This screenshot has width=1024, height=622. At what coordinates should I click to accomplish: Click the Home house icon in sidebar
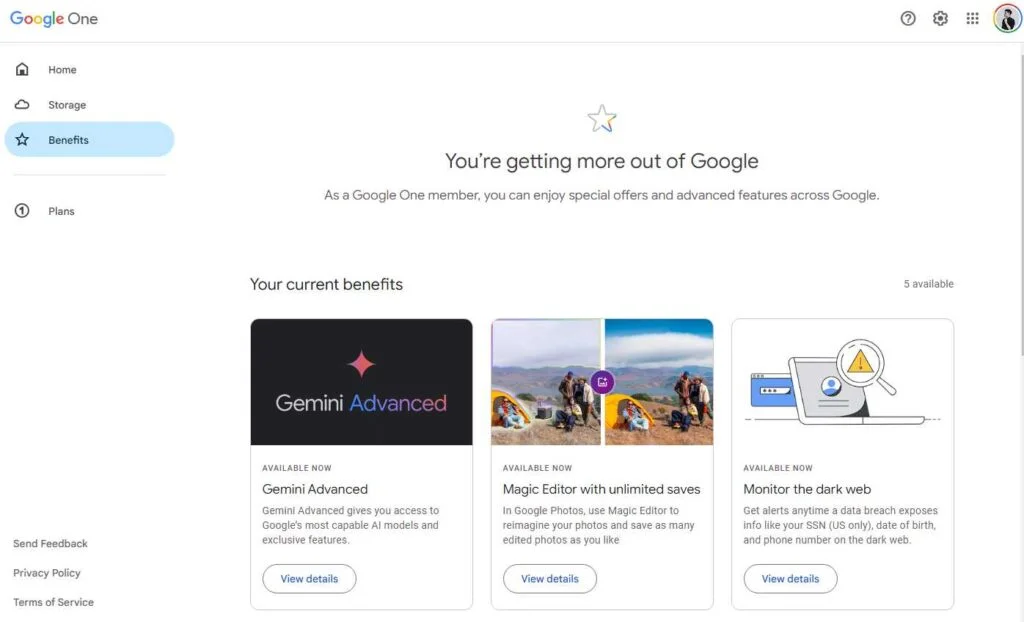pyautogui.click(x=22, y=69)
